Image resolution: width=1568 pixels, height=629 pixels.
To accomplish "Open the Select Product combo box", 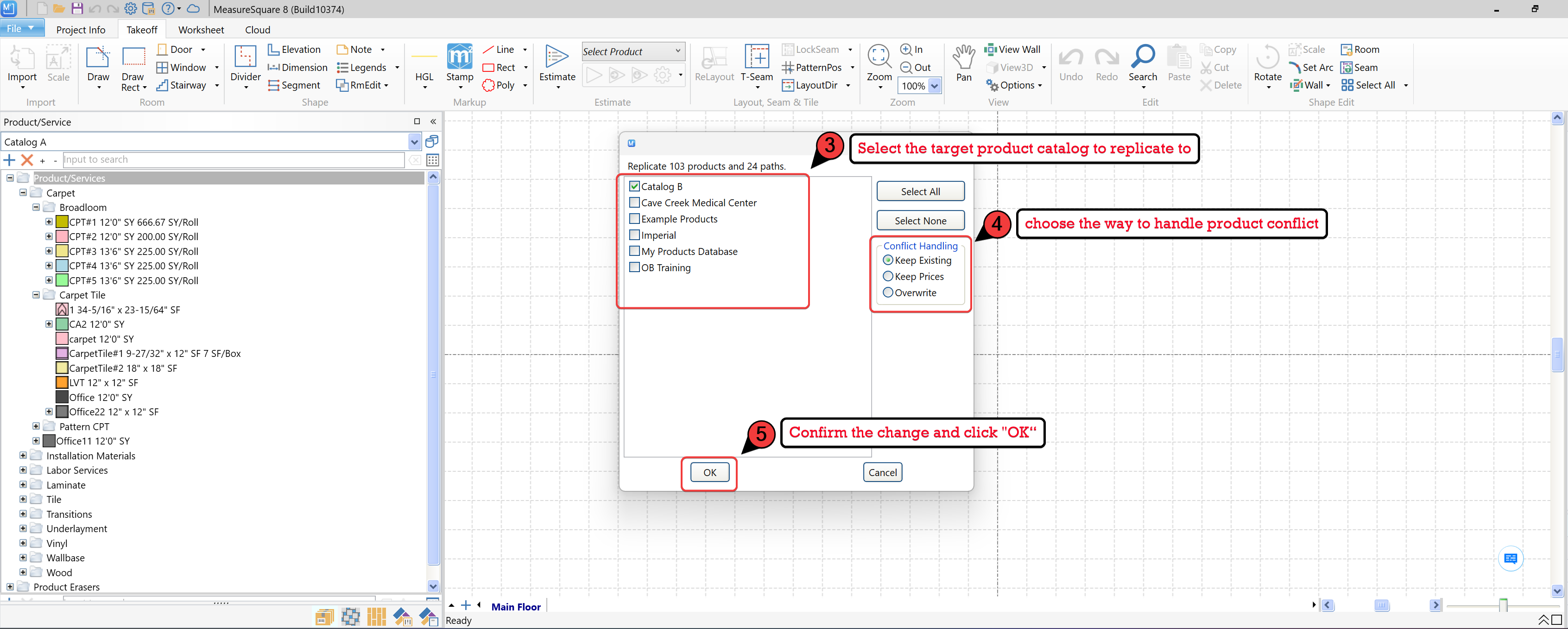I will pyautogui.click(x=632, y=52).
